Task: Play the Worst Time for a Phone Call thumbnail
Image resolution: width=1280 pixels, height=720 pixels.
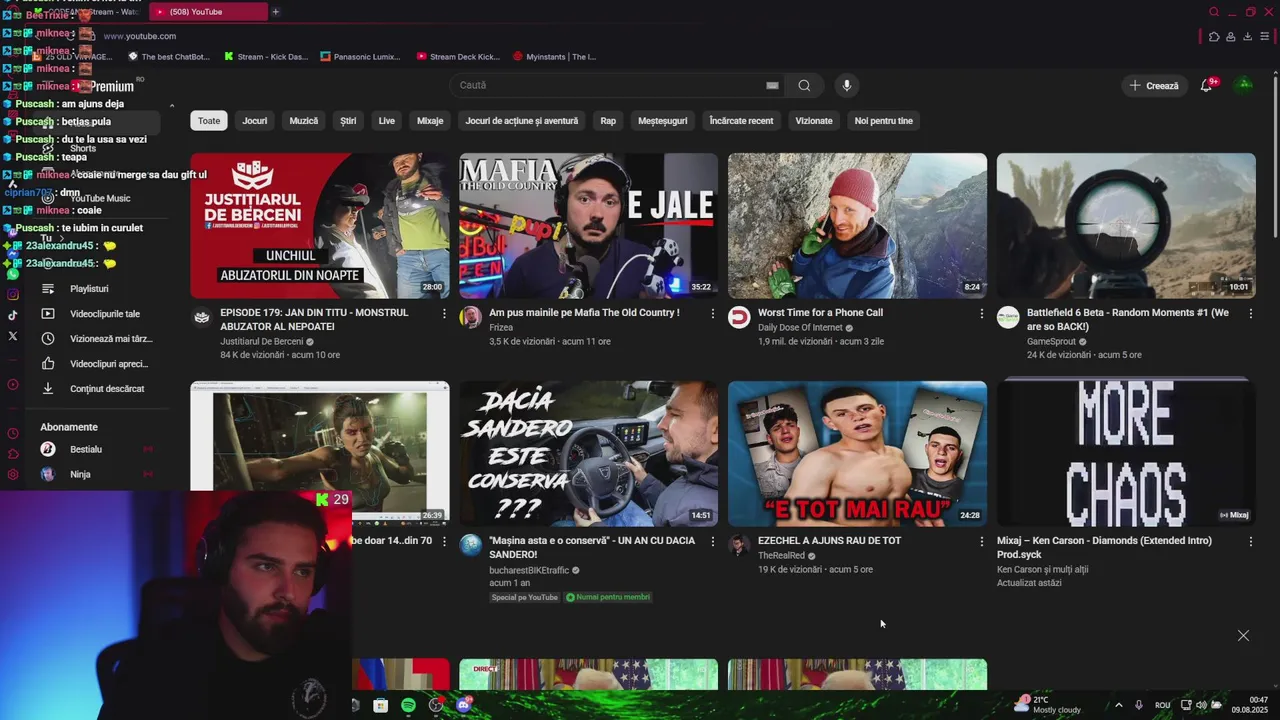Action: click(x=857, y=226)
